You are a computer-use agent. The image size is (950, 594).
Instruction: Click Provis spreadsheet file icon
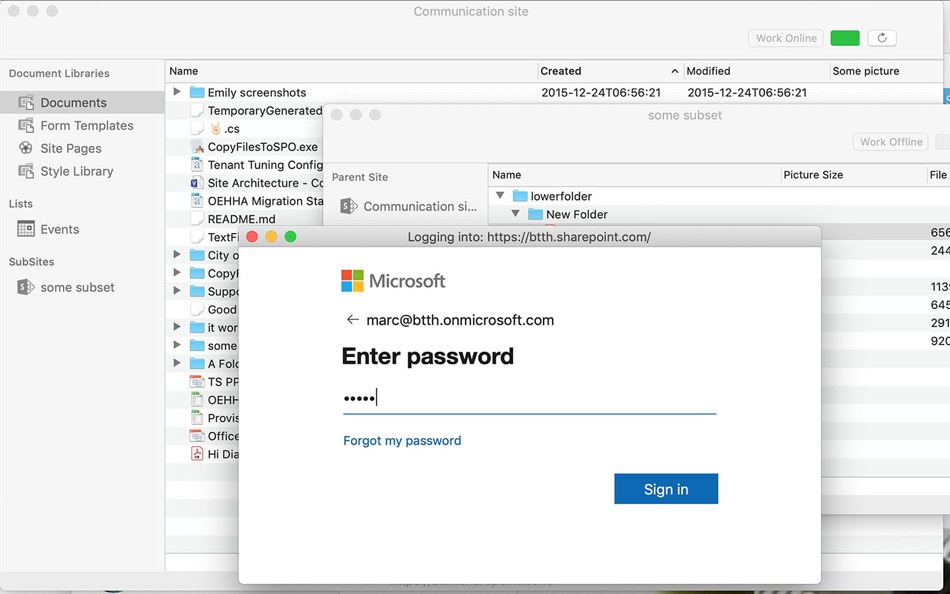point(197,418)
